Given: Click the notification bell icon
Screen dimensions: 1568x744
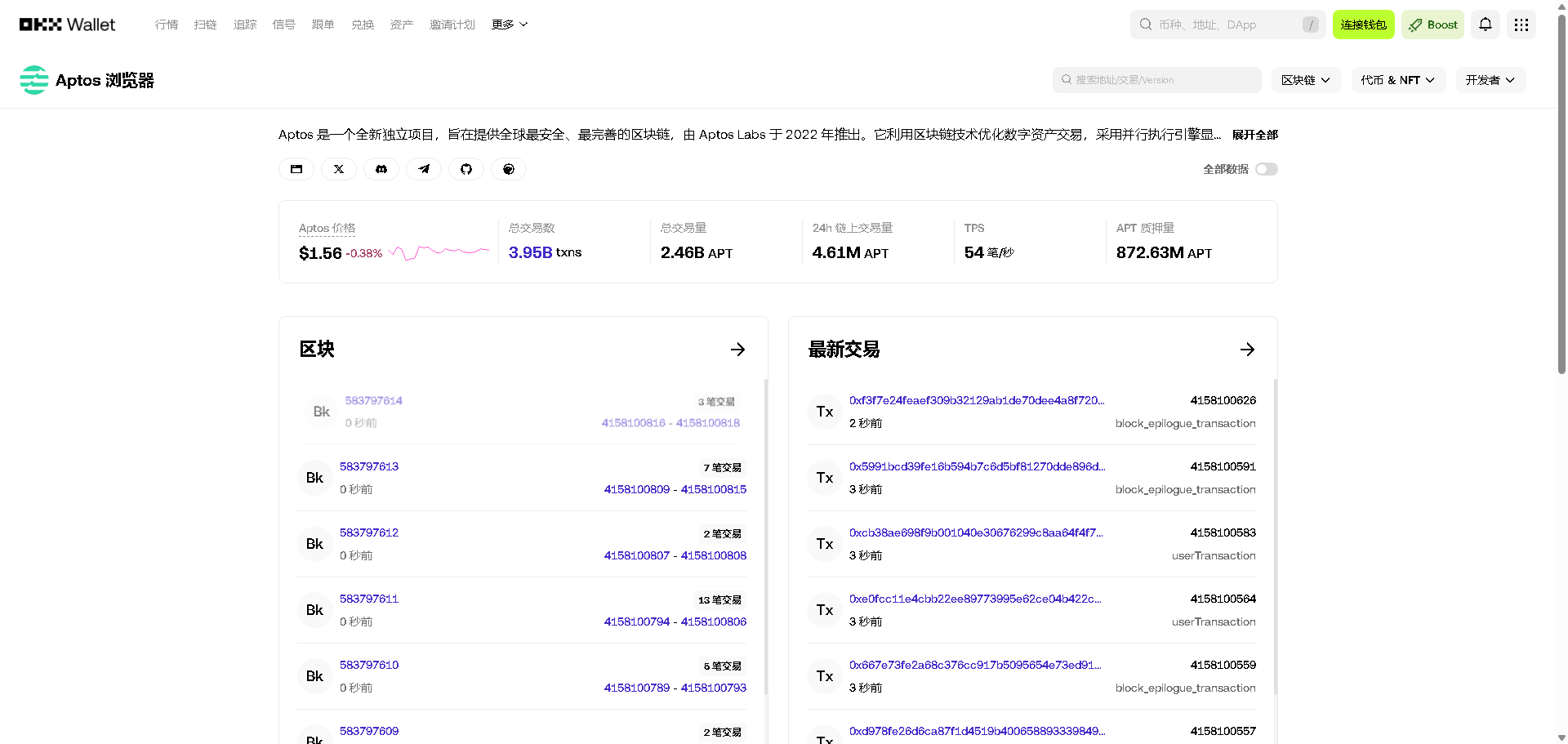Looking at the screenshot, I should coord(1486,25).
